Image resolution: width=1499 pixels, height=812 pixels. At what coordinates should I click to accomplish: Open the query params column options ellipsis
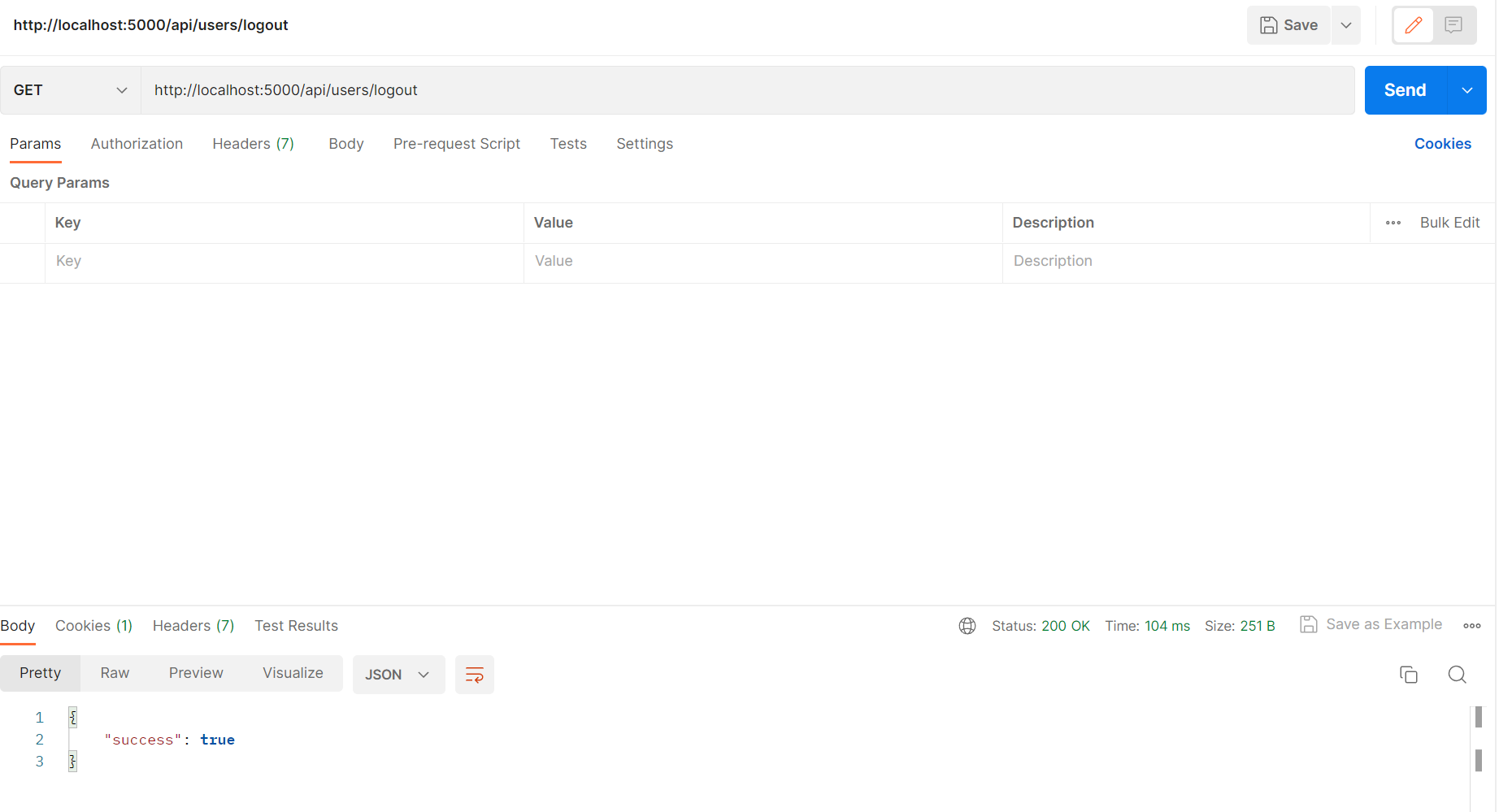1393,223
